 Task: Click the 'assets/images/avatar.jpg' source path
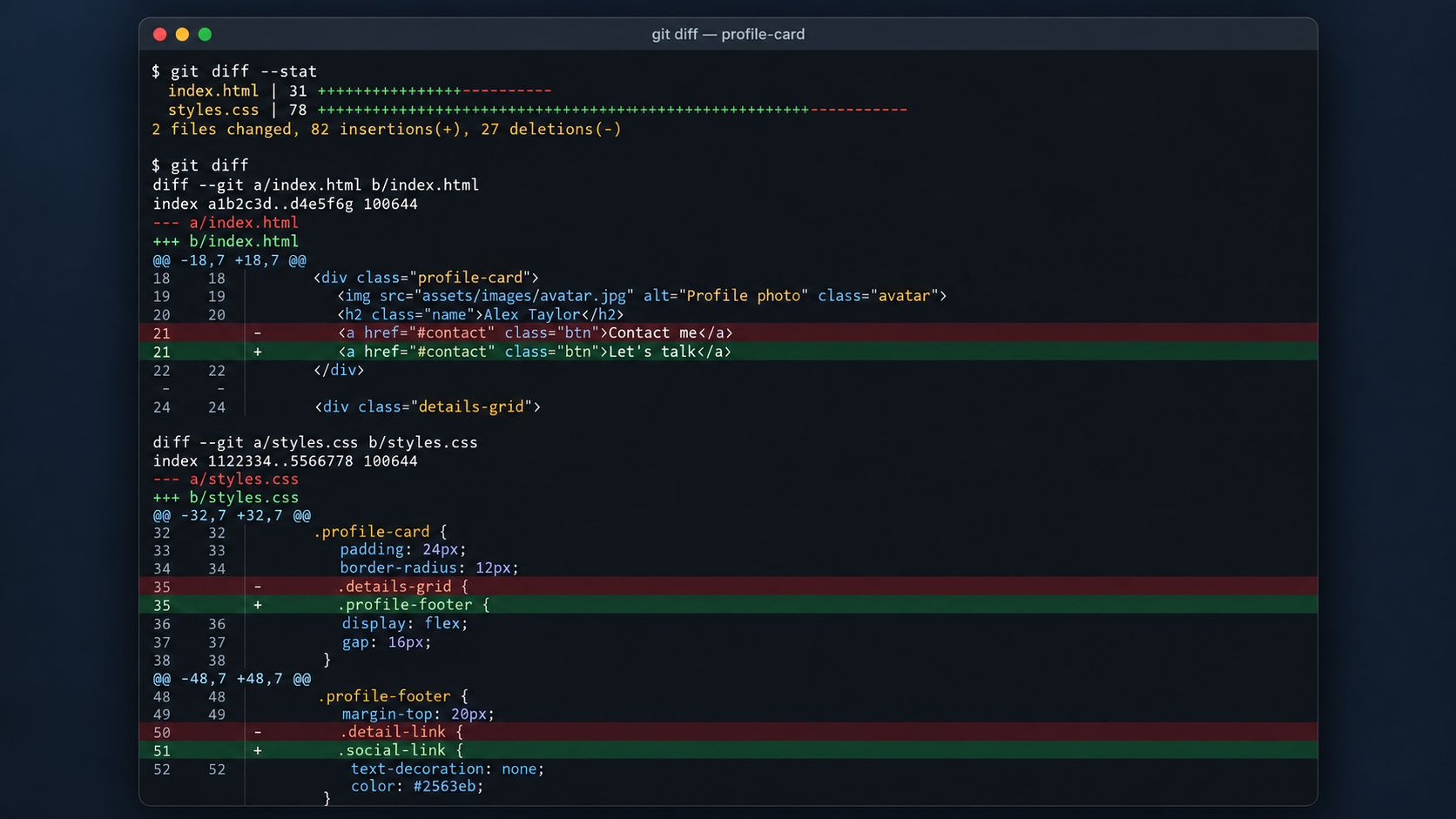pyautogui.click(x=523, y=296)
